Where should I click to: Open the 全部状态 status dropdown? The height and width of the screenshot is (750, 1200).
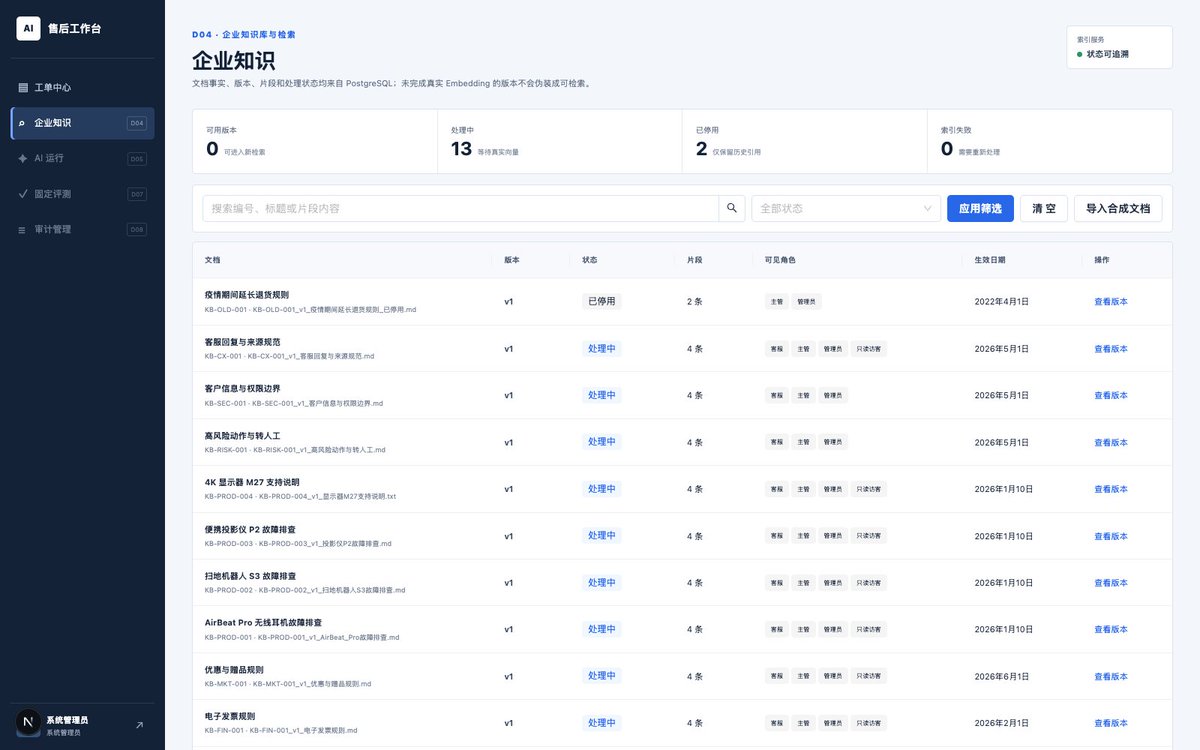[846, 208]
